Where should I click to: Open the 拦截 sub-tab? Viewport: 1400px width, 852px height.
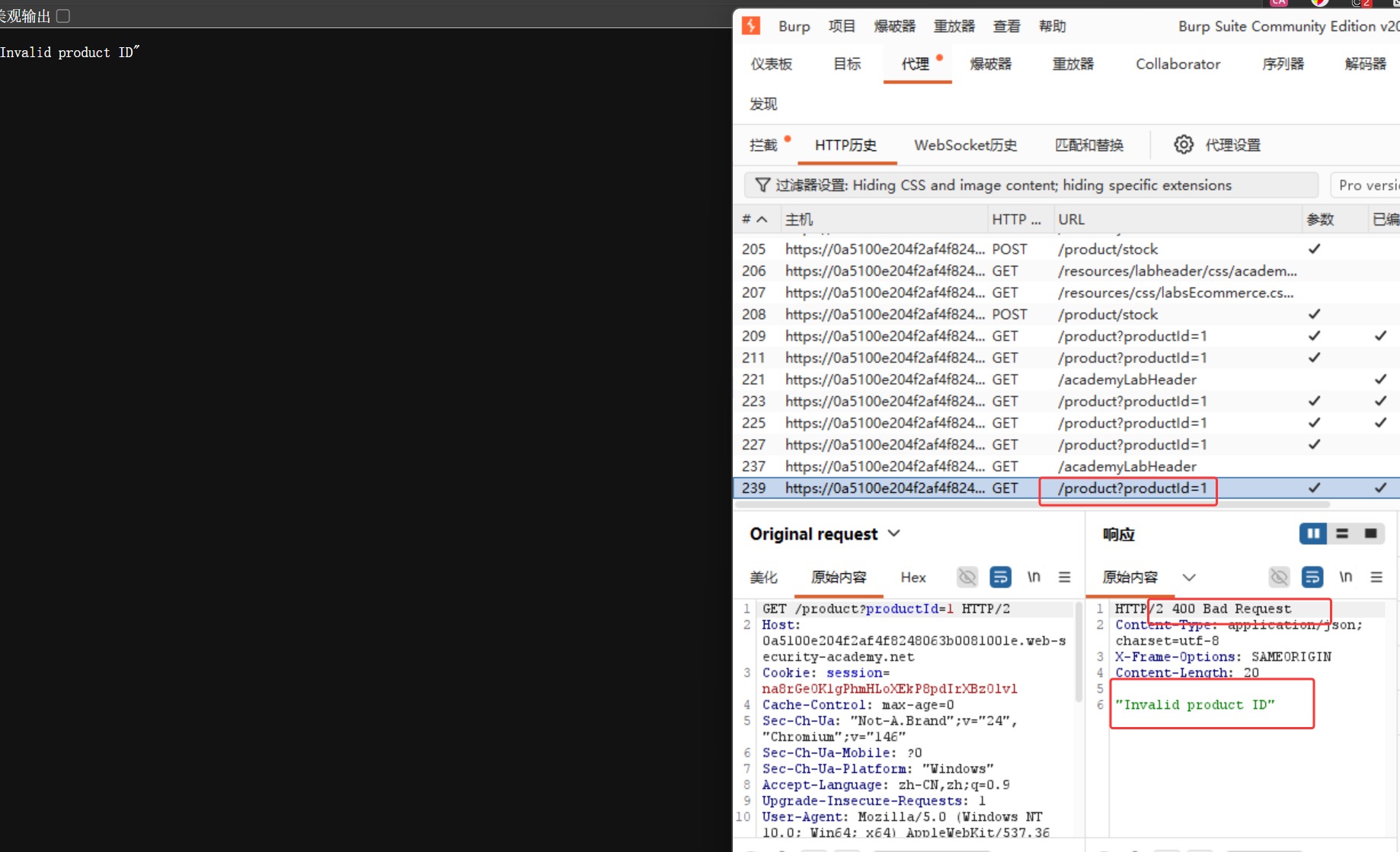pyautogui.click(x=763, y=145)
